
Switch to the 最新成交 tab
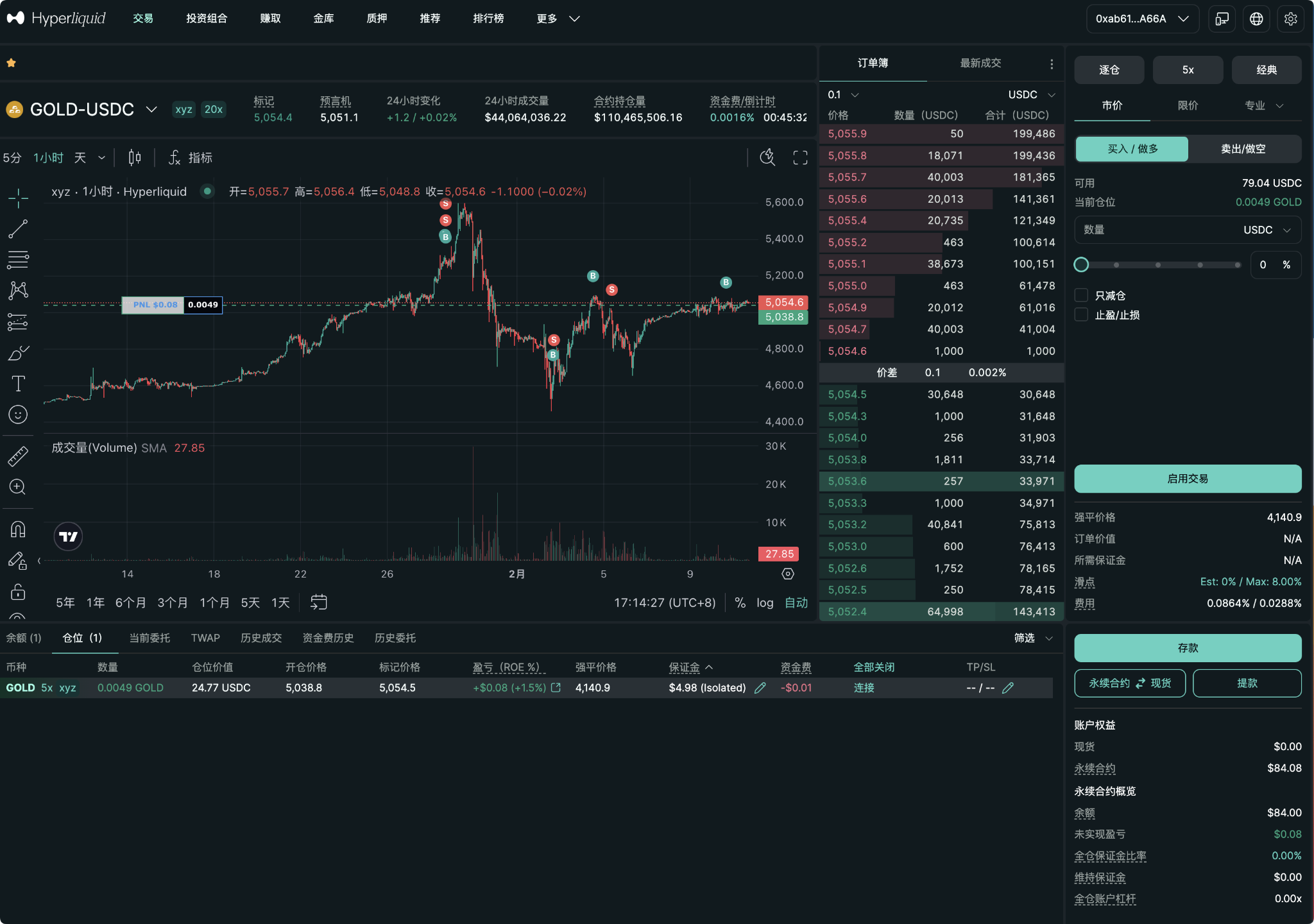pos(979,63)
